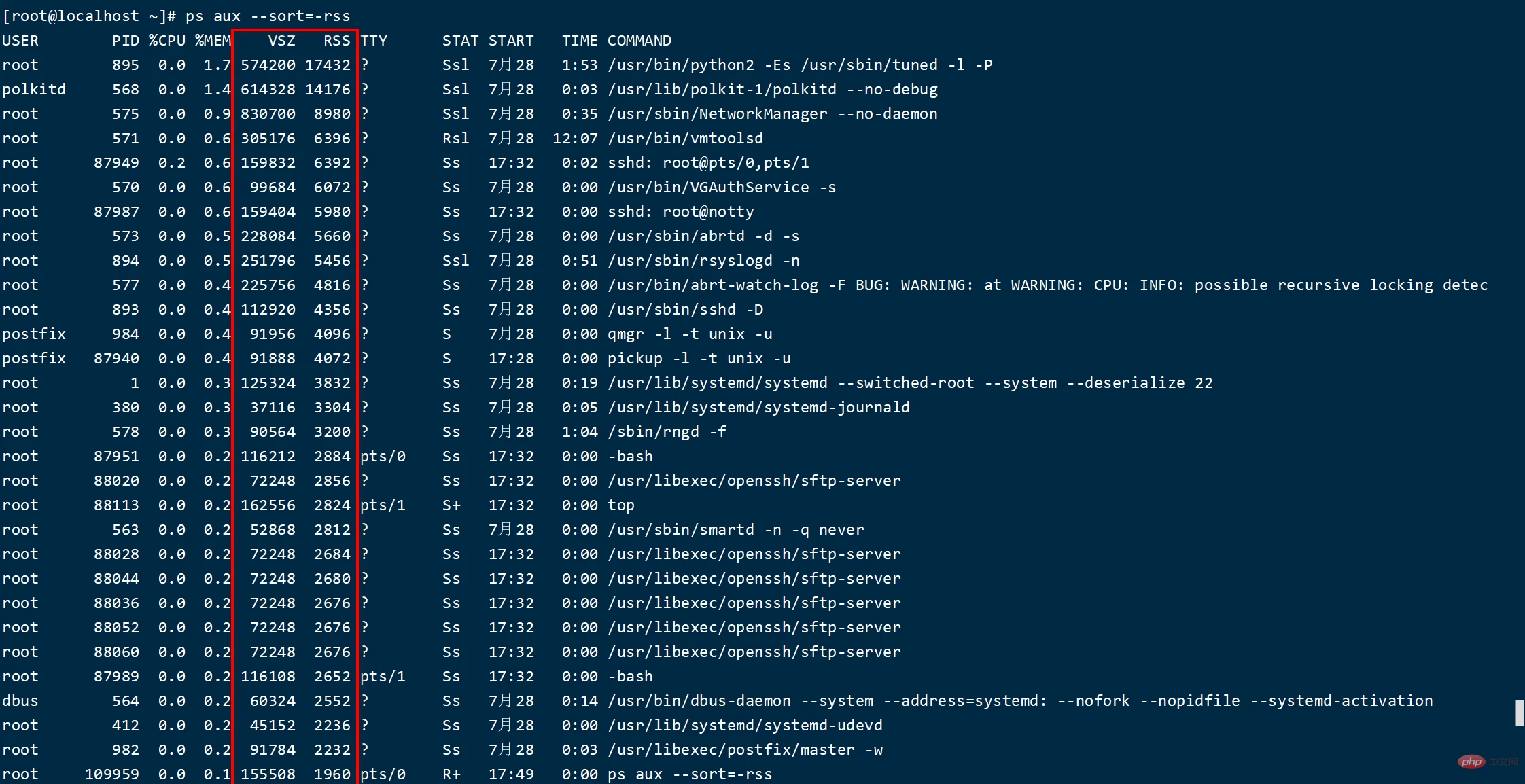Click the /usr/bin/vmtoolsd command entry
The width and height of the screenshot is (1525, 784).
[686, 139]
